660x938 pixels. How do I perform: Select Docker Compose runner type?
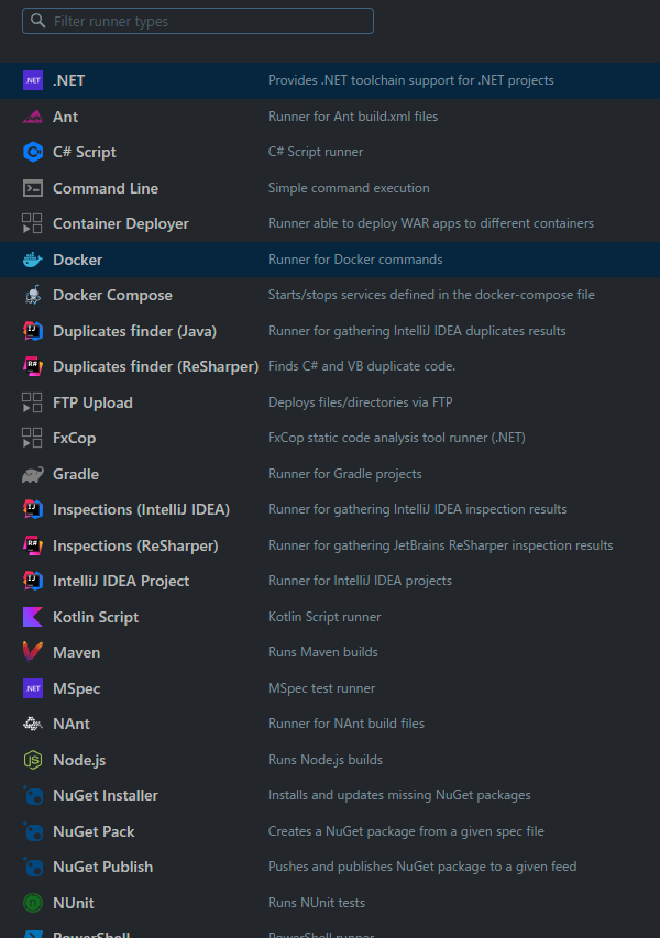[x=112, y=295]
